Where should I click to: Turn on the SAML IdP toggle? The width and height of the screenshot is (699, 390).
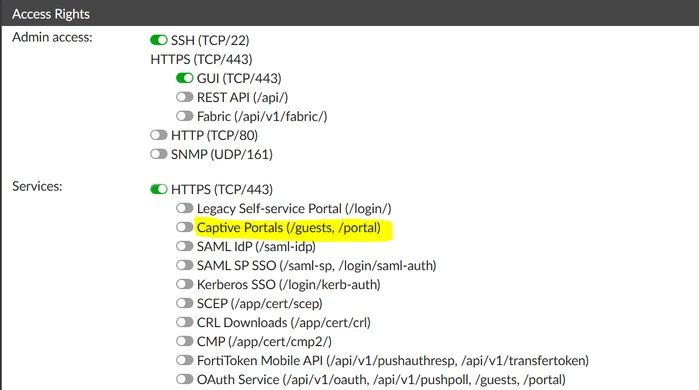185,246
